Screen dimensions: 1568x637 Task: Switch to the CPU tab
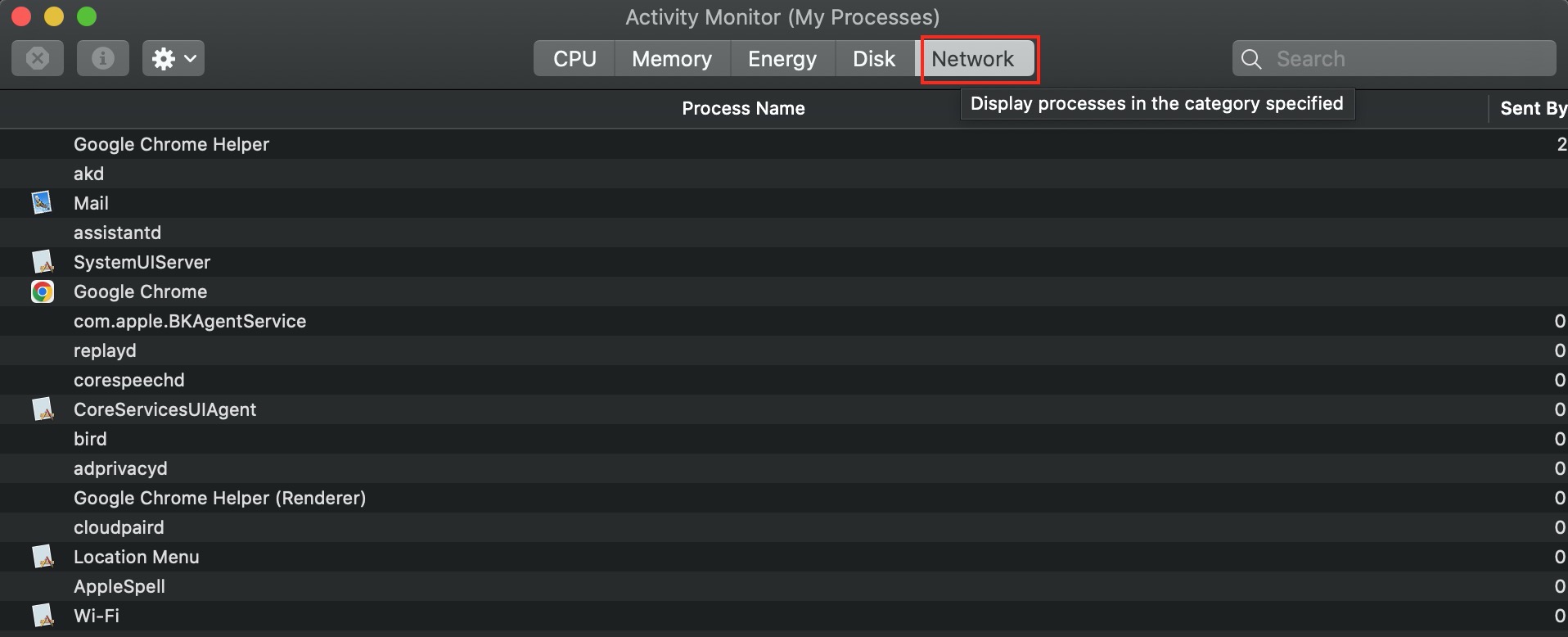pyautogui.click(x=574, y=59)
